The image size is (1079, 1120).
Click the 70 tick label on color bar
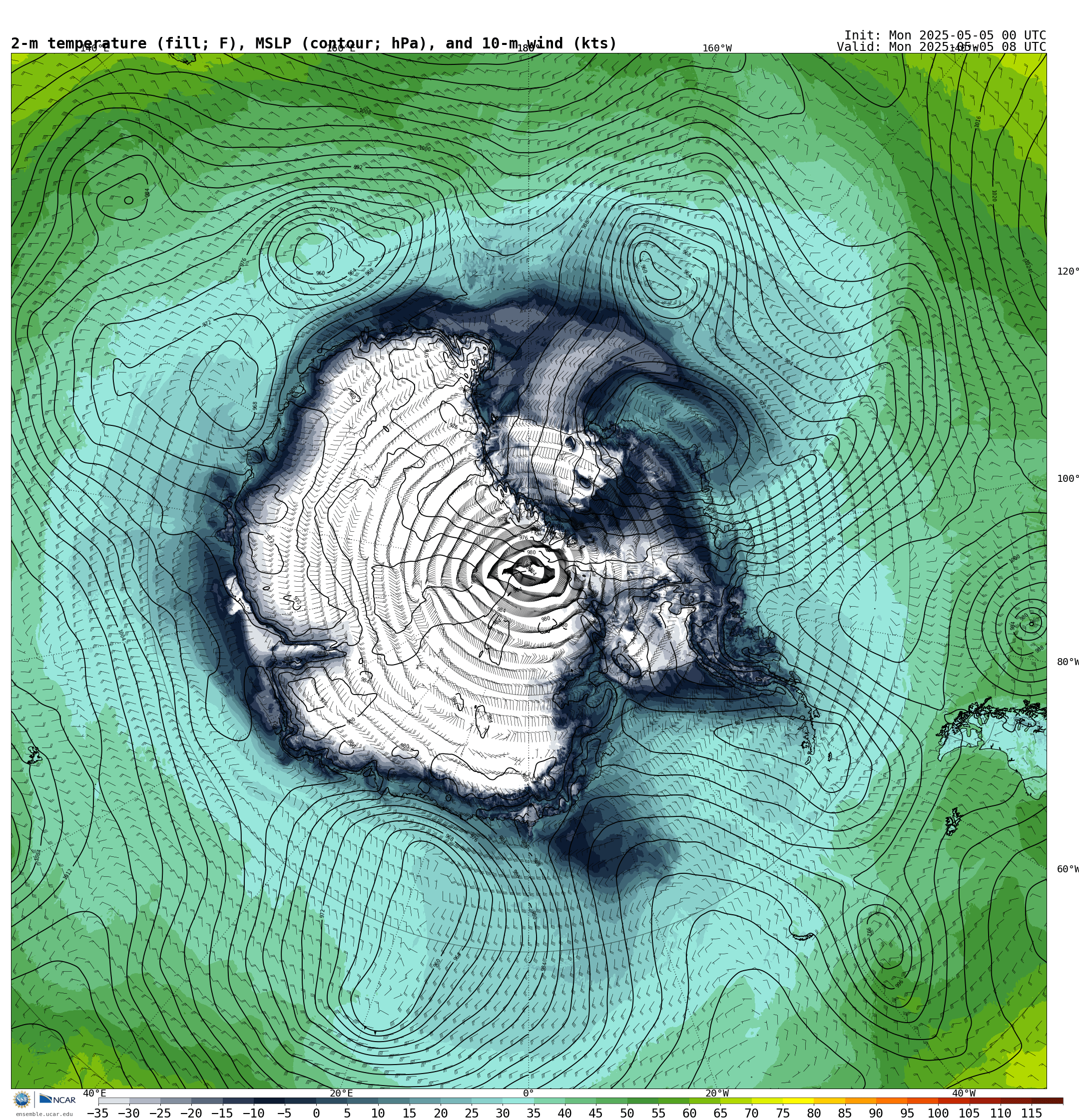(751, 1114)
